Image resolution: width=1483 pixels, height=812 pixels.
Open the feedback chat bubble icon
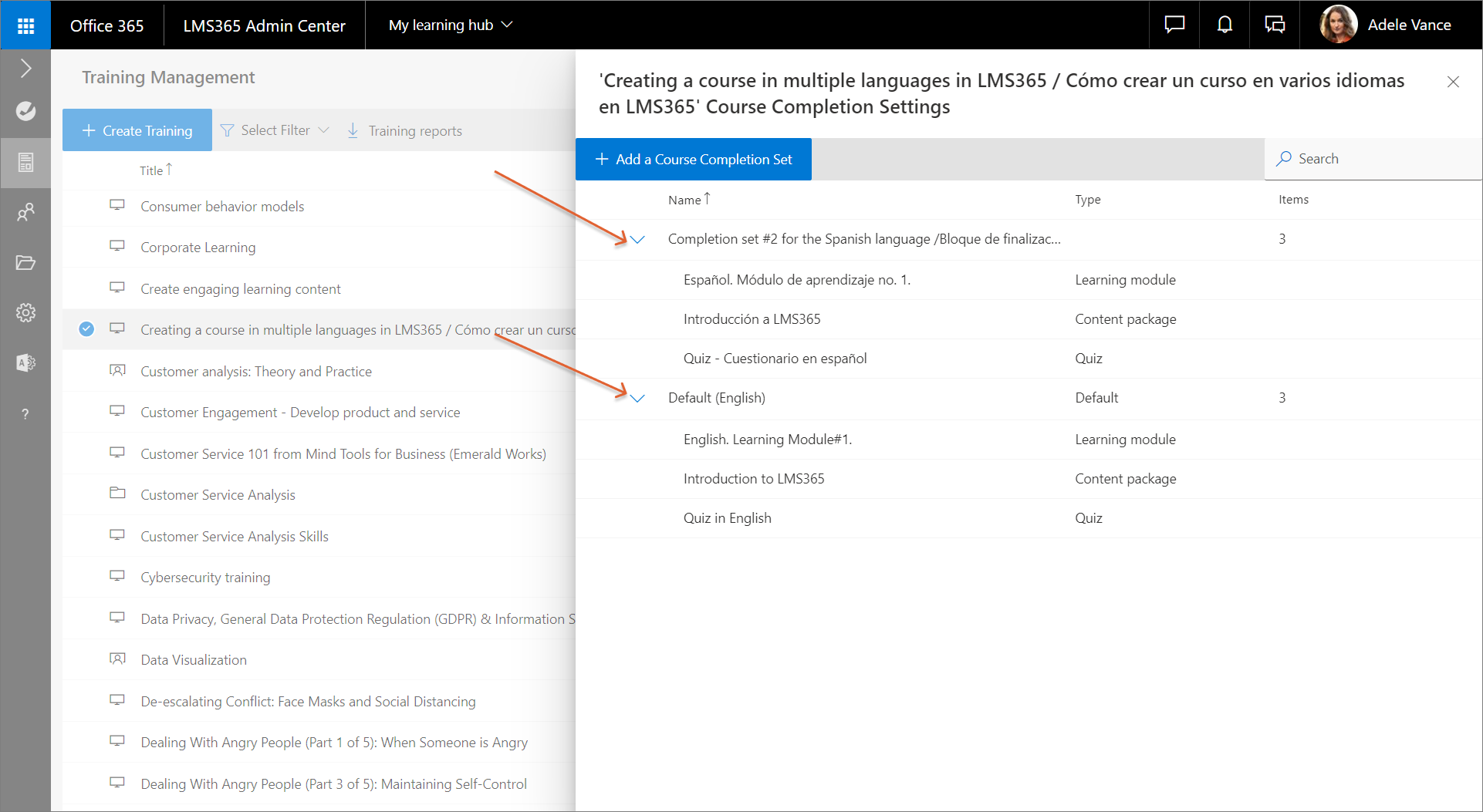tap(1174, 25)
